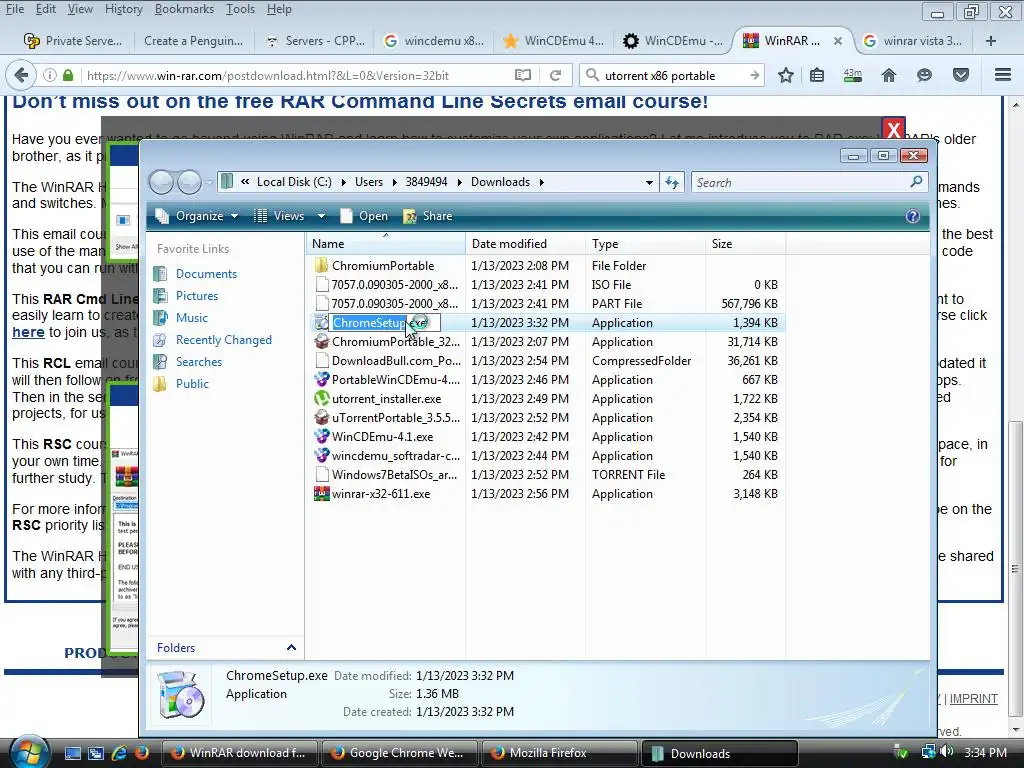Image resolution: width=1024 pixels, height=768 pixels.
Task: Expand address bar history dropdown
Action: pos(649,182)
